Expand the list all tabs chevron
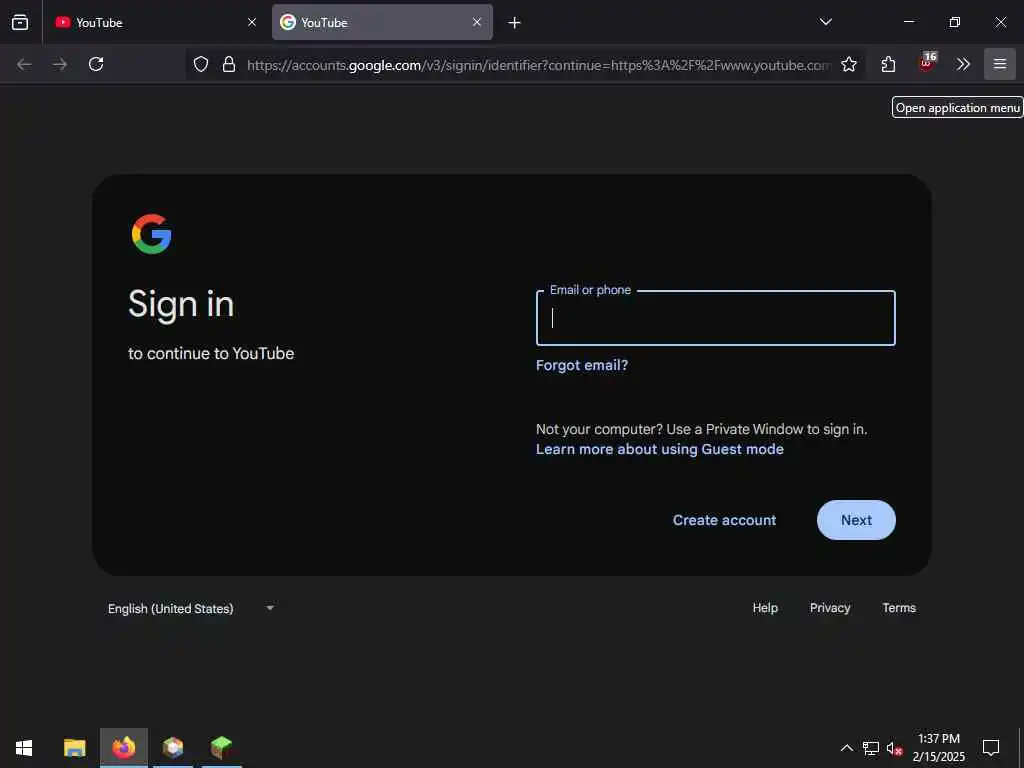The height and width of the screenshot is (768, 1024). pos(825,22)
